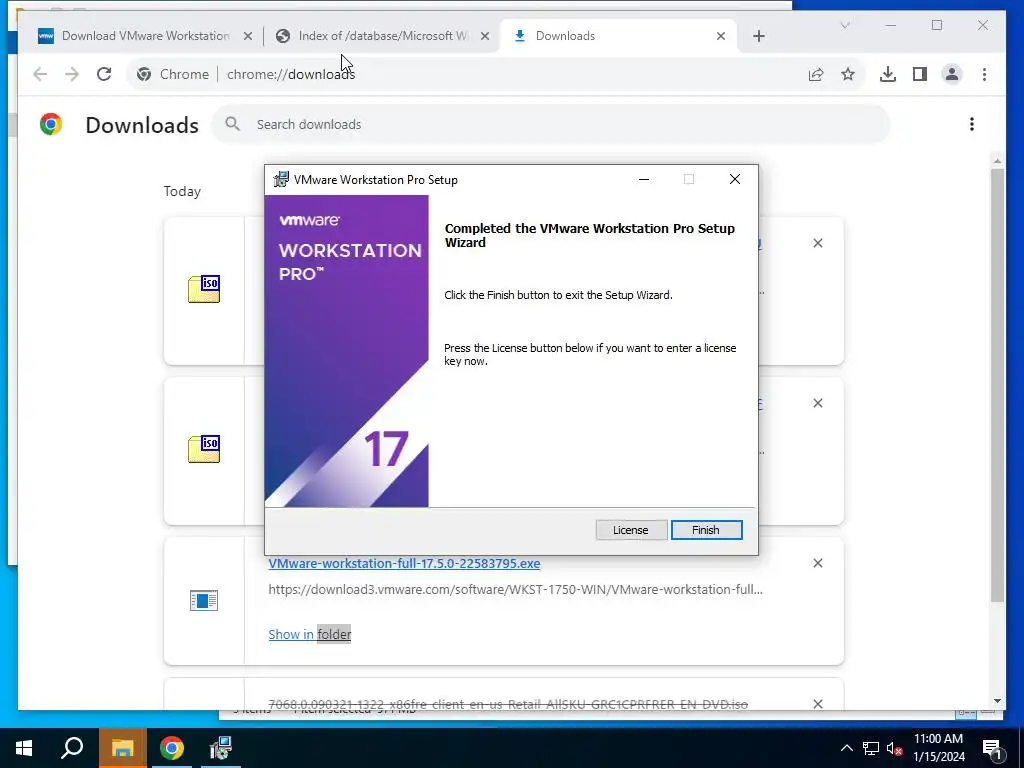
Task: Minimize the VMware Workstation Pro Setup window
Action: click(x=644, y=180)
